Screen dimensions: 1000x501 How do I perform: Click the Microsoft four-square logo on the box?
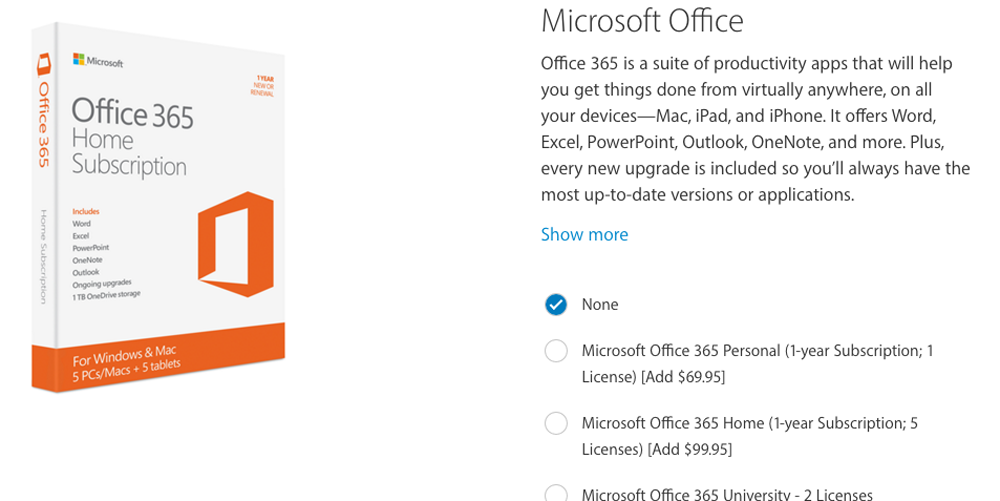coord(79,60)
